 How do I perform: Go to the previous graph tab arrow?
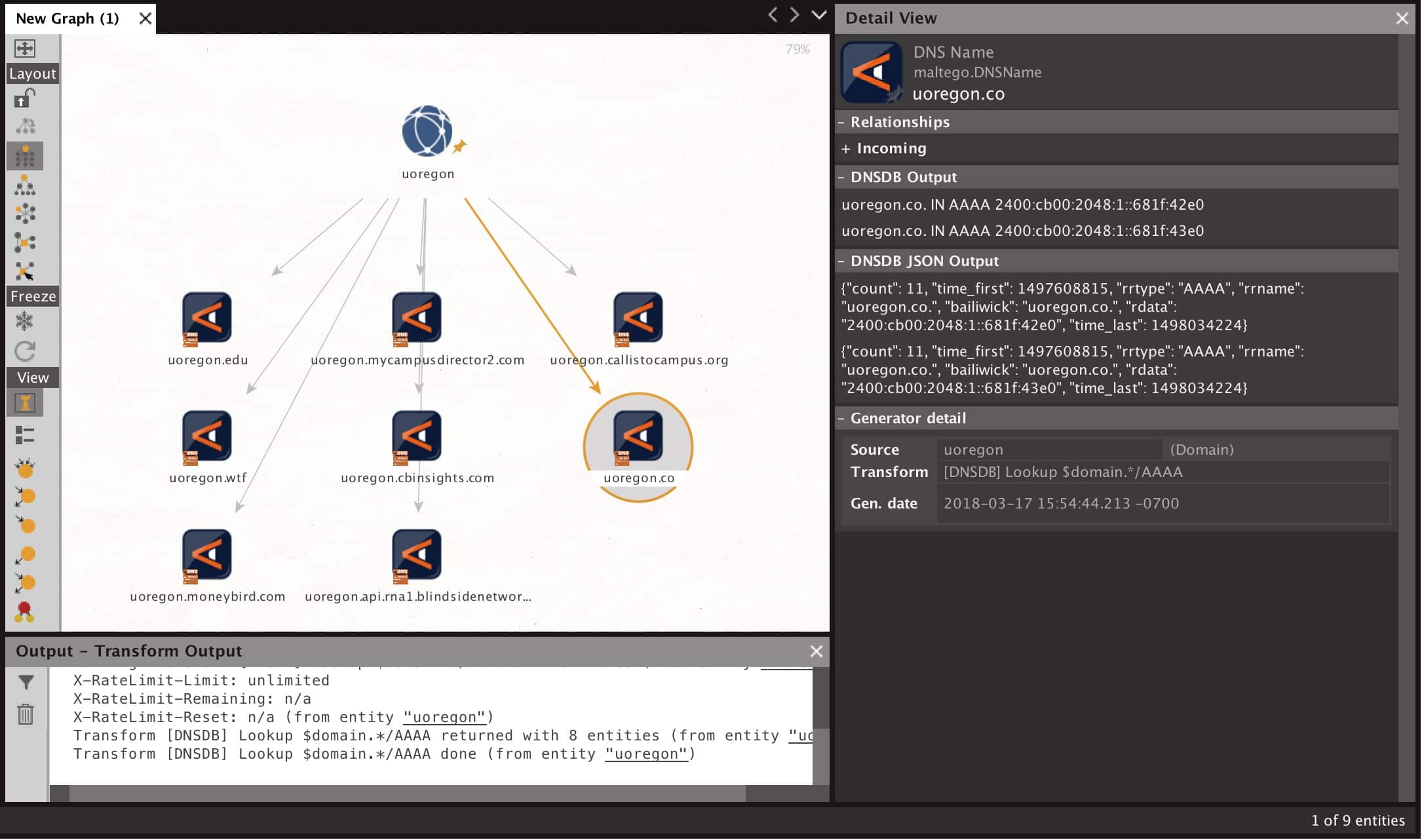pyautogui.click(x=773, y=14)
